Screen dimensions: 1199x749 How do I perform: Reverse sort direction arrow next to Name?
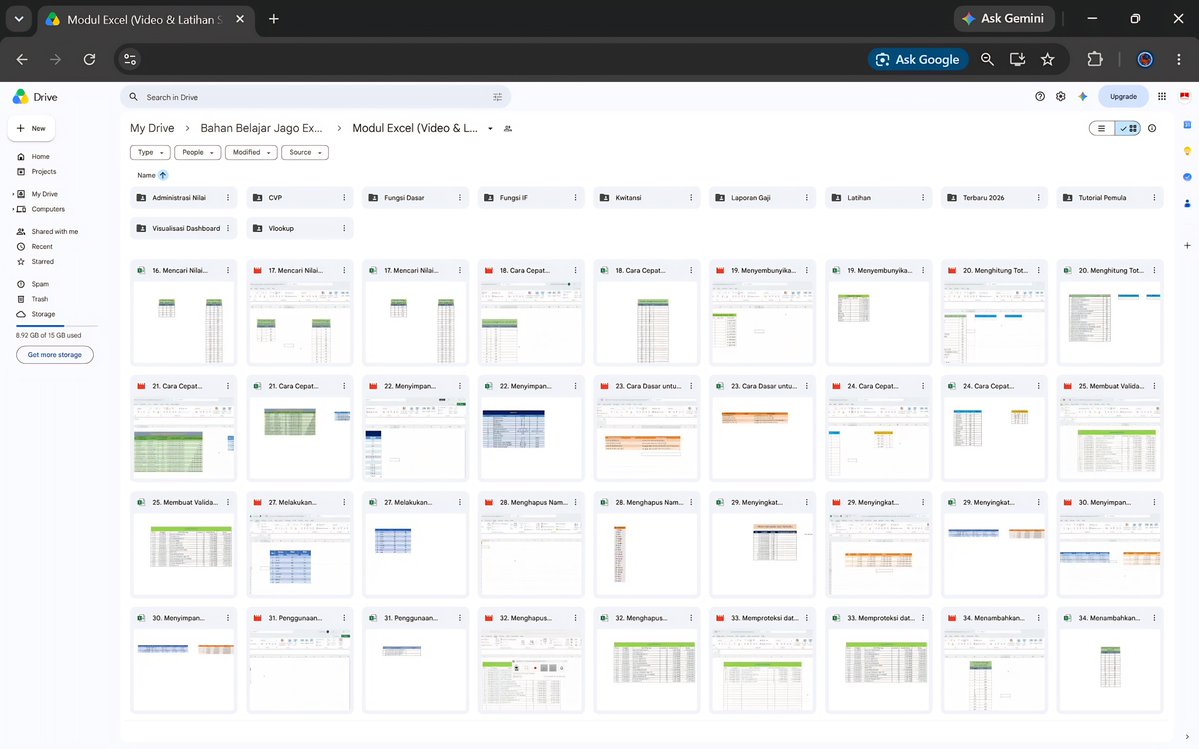tap(163, 175)
